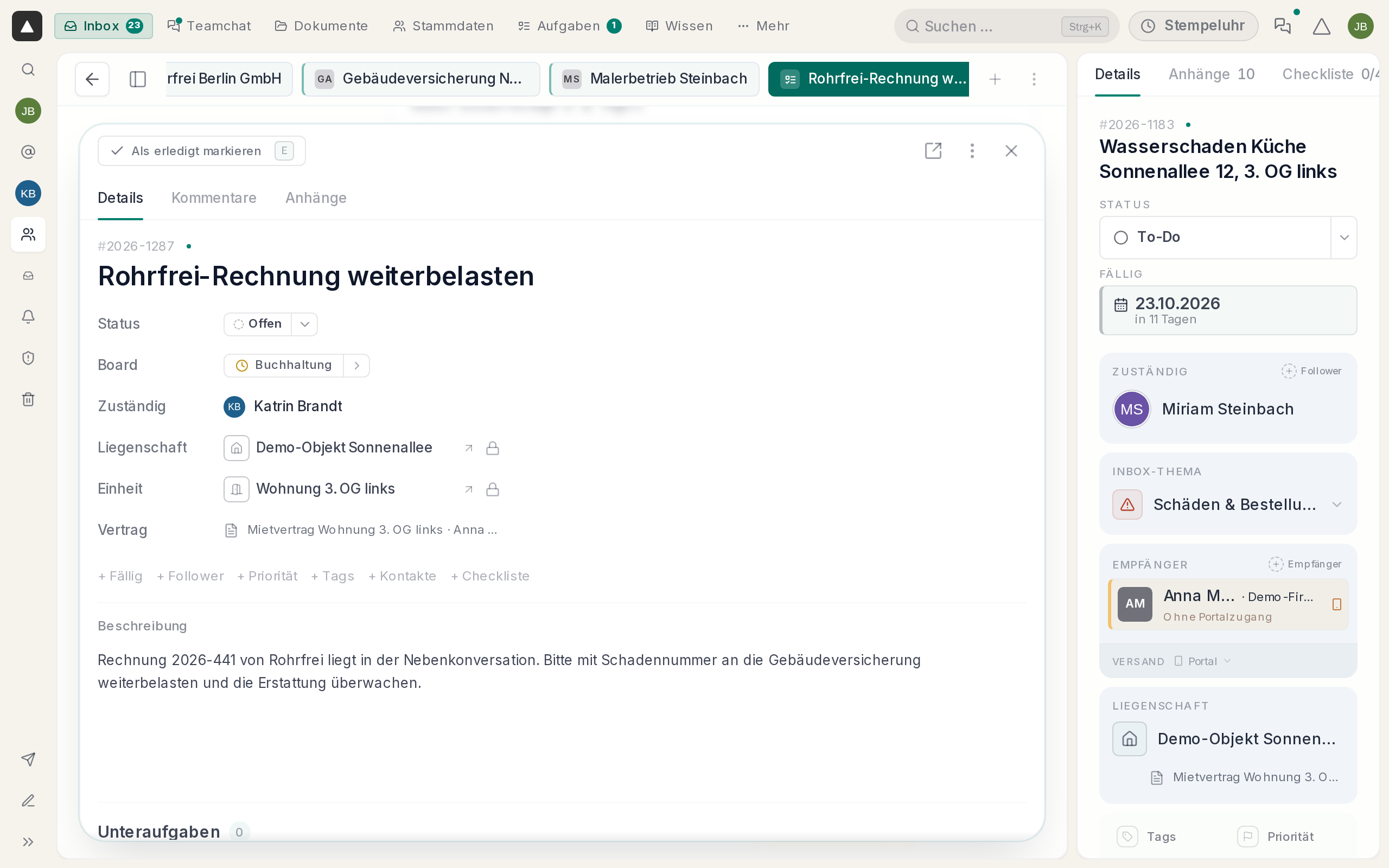Click + Priorität link under task fields
The width and height of the screenshot is (1389, 868).
267,576
